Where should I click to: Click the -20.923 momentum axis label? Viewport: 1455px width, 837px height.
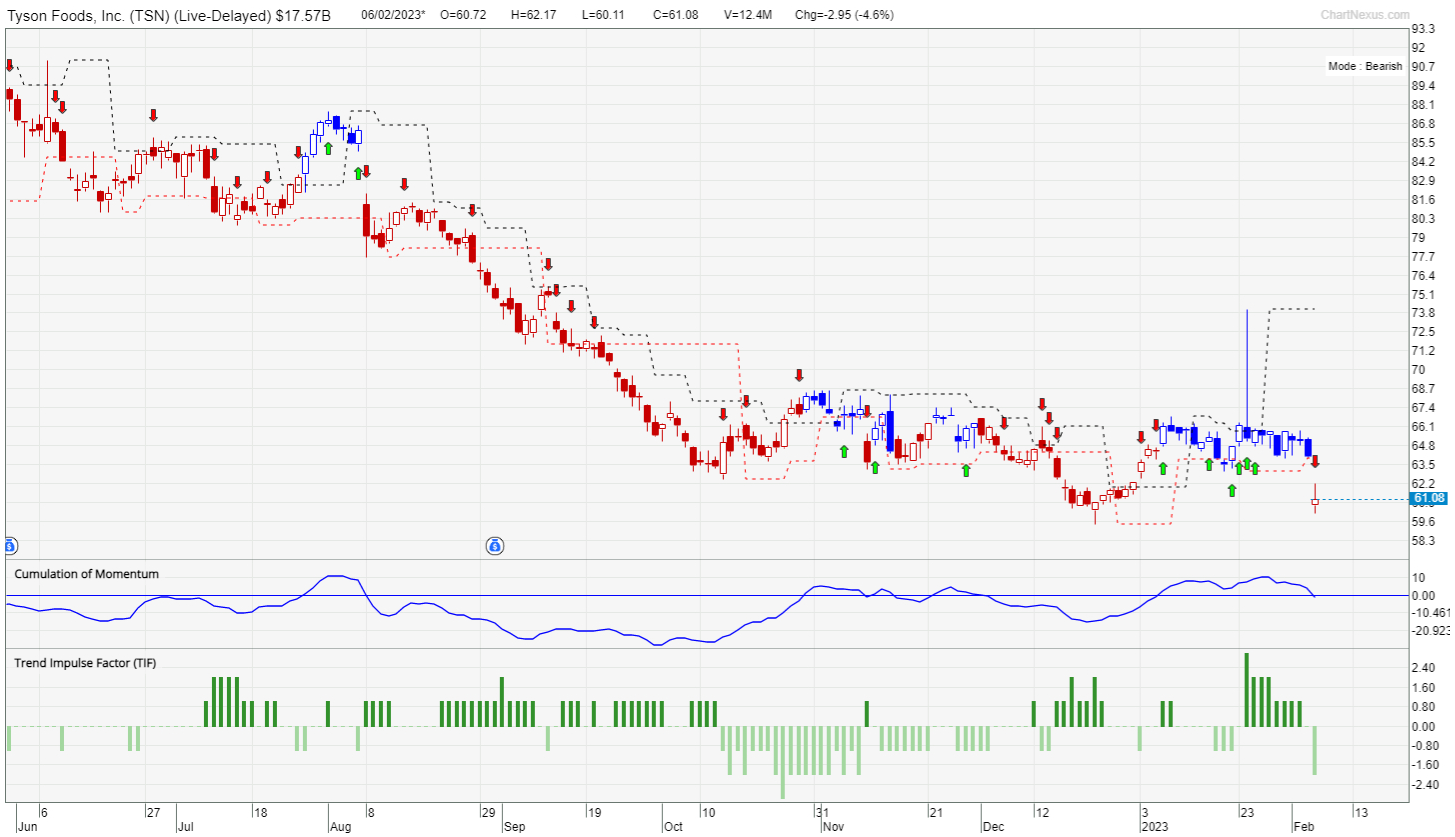point(1430,631)
